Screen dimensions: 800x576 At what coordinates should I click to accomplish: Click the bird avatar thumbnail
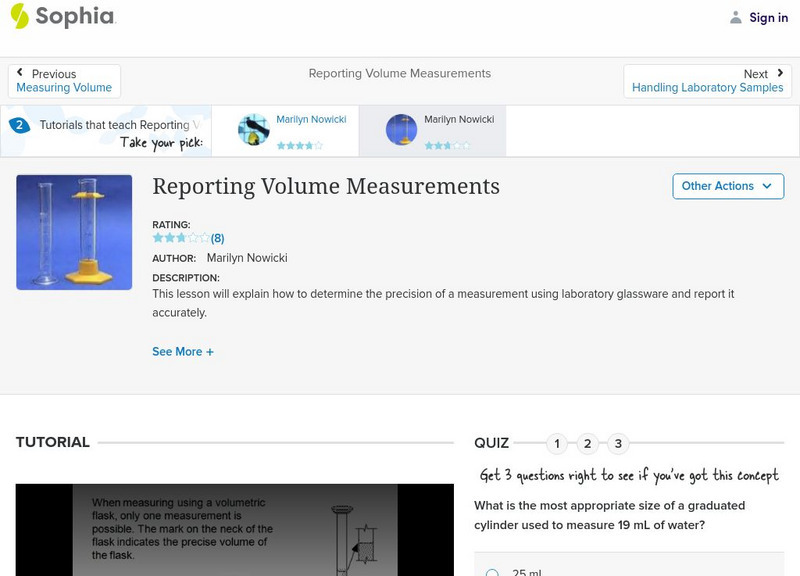coord(254,130)
